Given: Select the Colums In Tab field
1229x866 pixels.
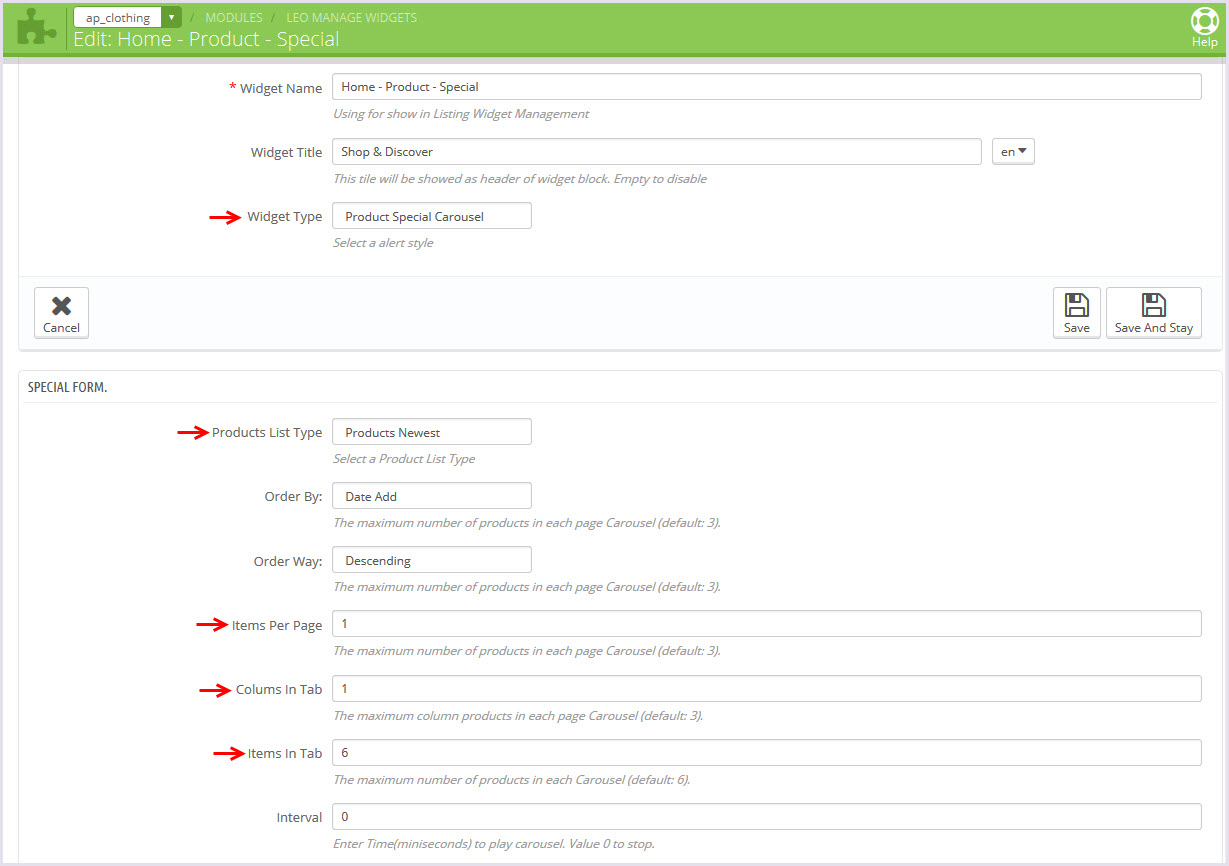Looking at the screenshot, I should click(765, 689).
